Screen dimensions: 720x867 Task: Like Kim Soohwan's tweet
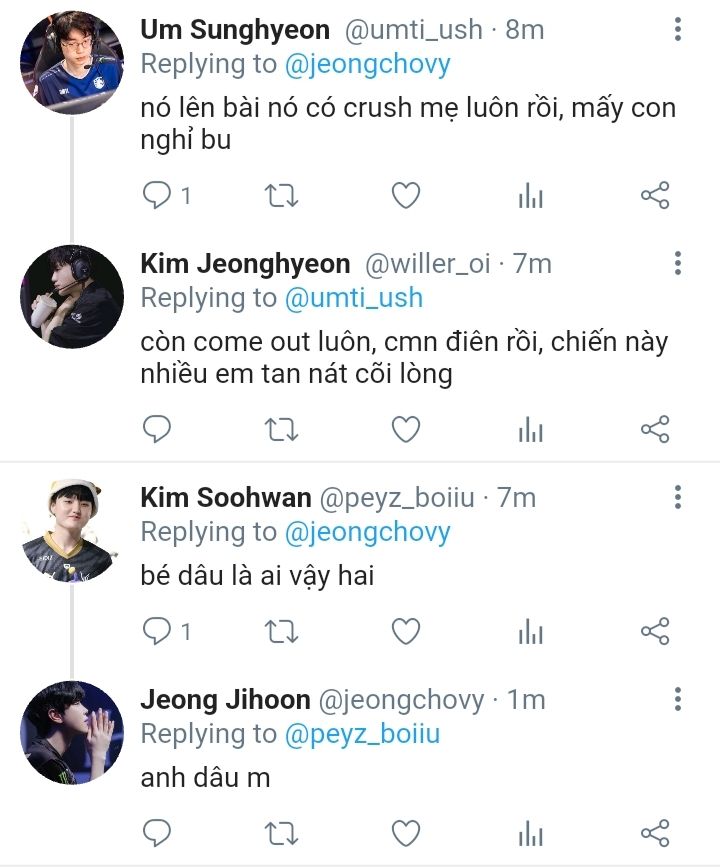pyautogui.click(x=405, y=631)
